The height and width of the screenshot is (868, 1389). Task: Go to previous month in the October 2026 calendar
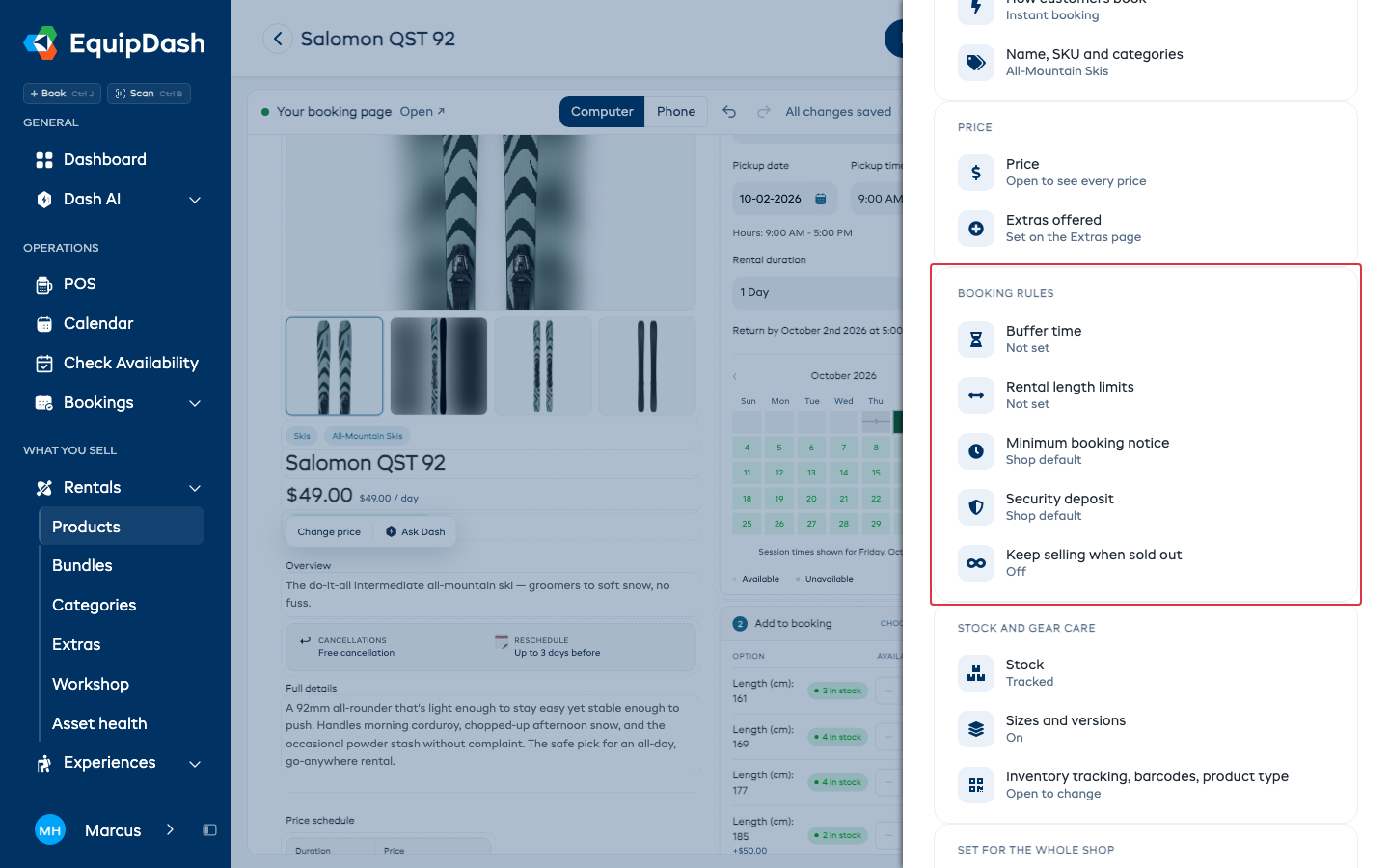735,376
